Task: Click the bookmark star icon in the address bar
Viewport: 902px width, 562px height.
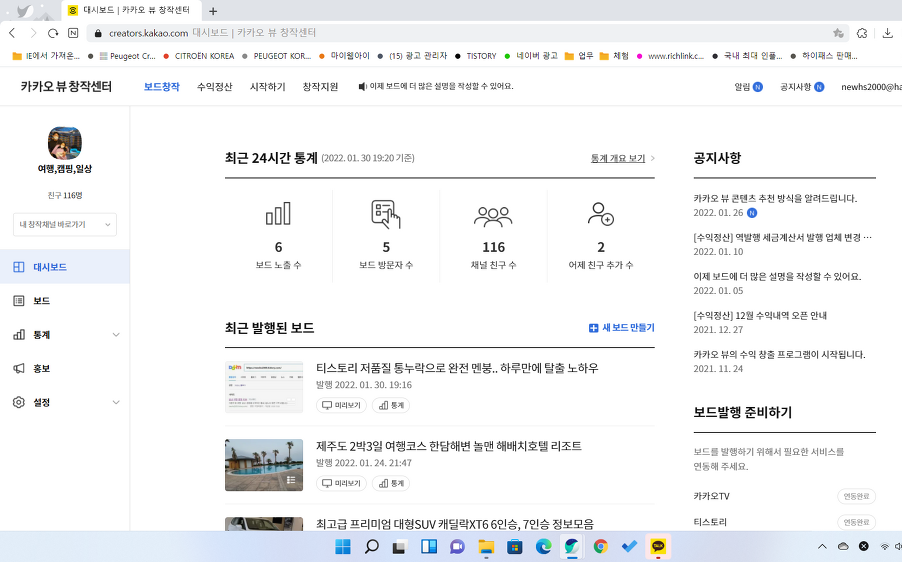Action: [838, 33]
